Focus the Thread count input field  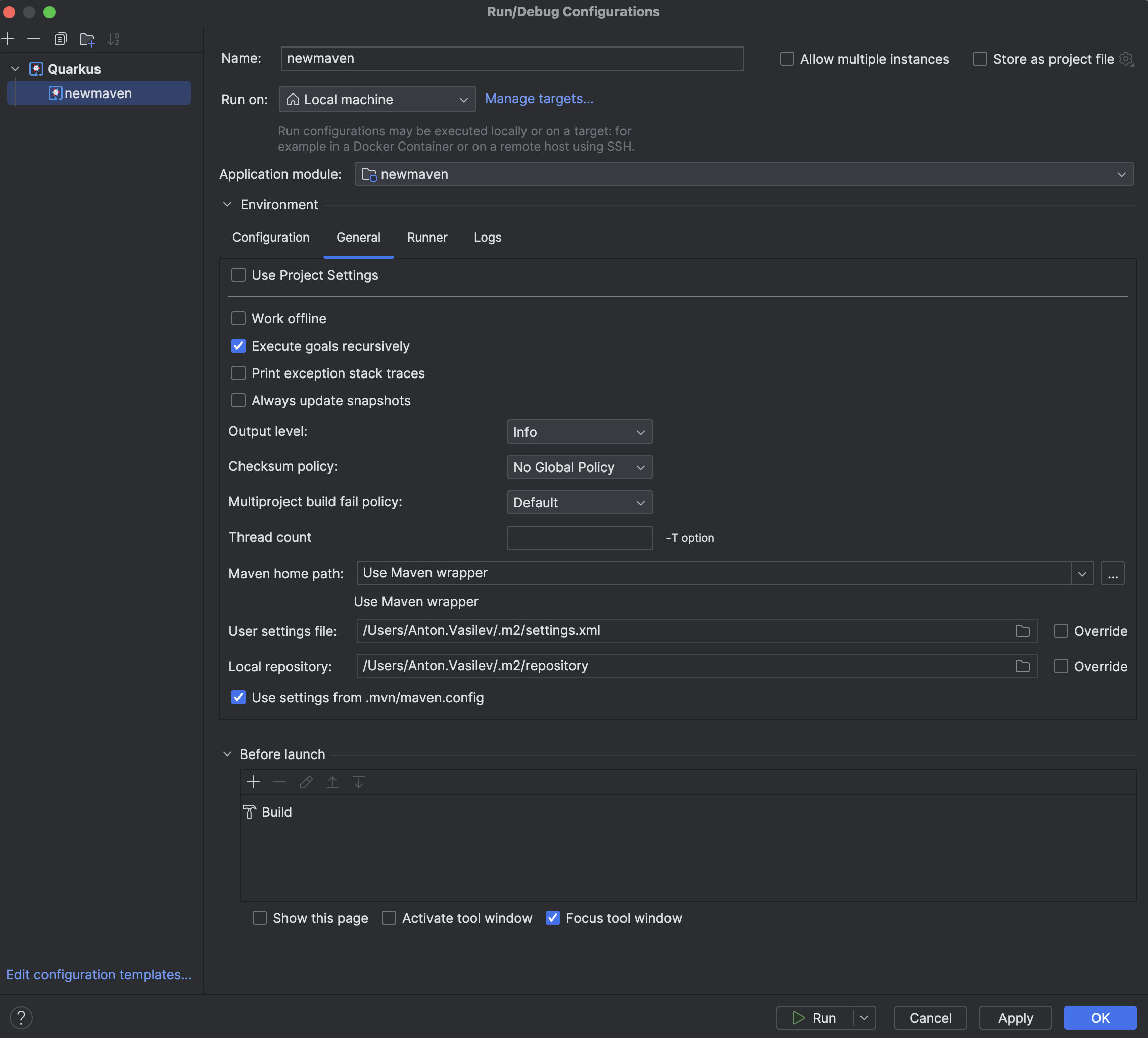coord(580,538)
